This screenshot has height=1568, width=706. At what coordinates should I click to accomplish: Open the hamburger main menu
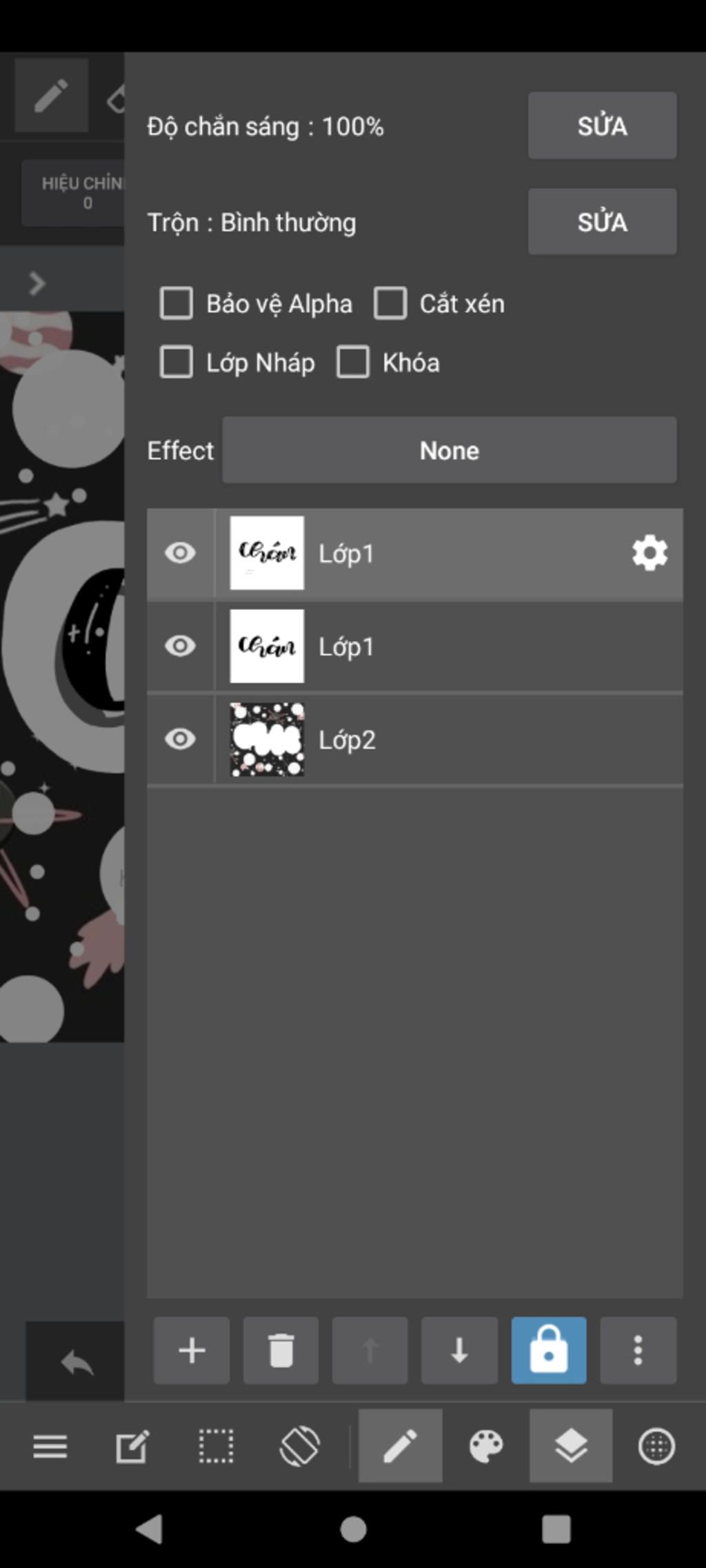click(x=50, y=1446)
